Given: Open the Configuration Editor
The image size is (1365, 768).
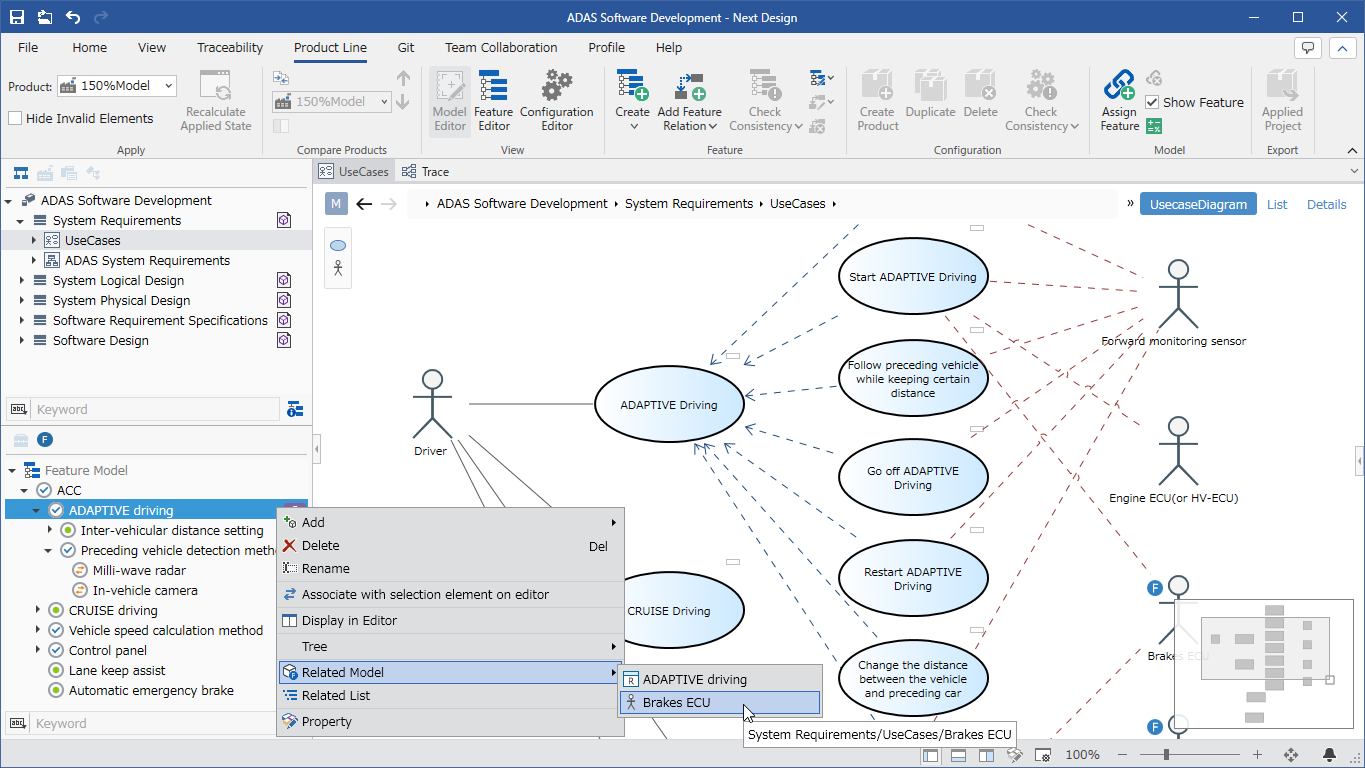Looking at the screenshot, I should tap(556, 101).
